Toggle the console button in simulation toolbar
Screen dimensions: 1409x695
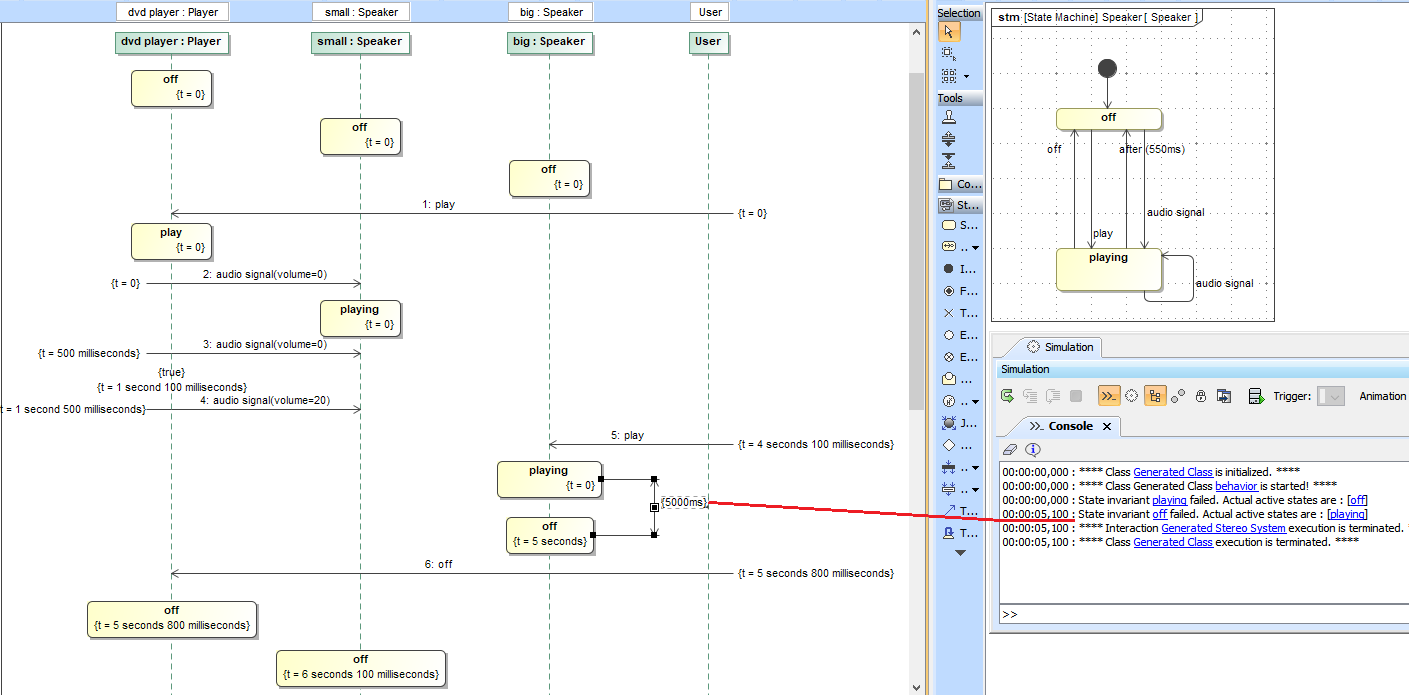1108,396
